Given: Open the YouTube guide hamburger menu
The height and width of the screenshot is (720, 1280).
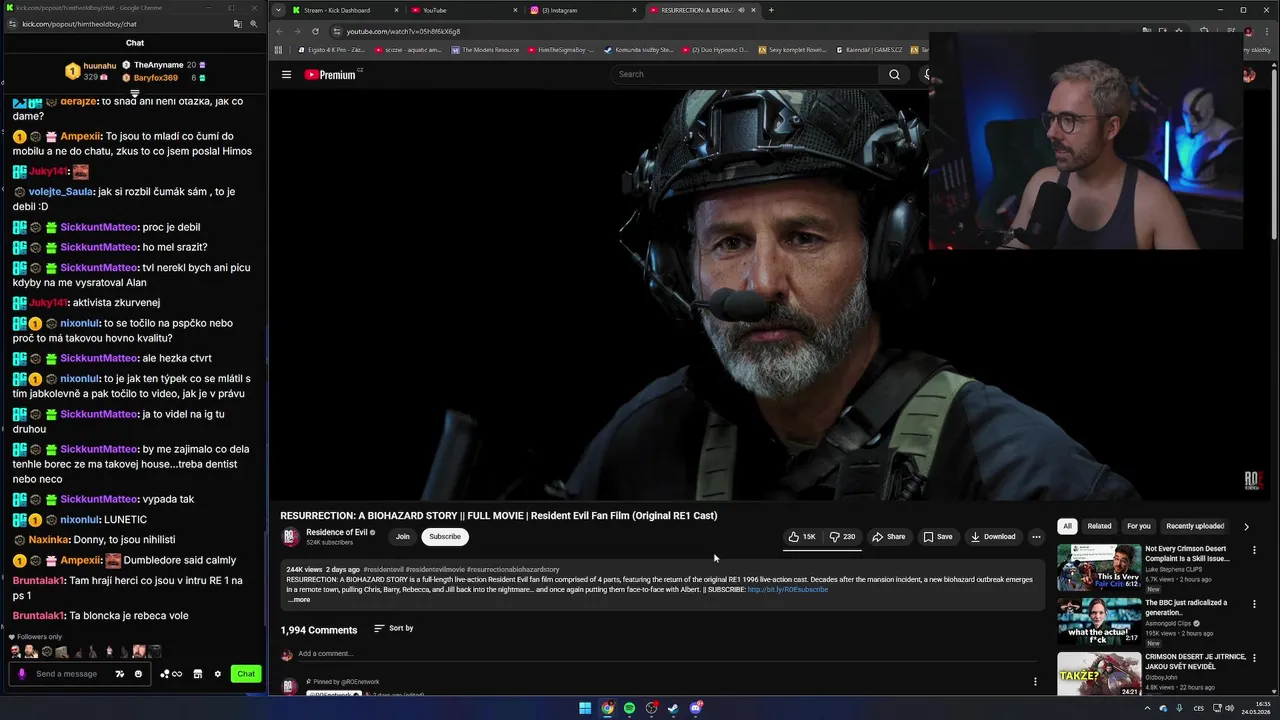Looking at the screenshot, I should point(286,74).
